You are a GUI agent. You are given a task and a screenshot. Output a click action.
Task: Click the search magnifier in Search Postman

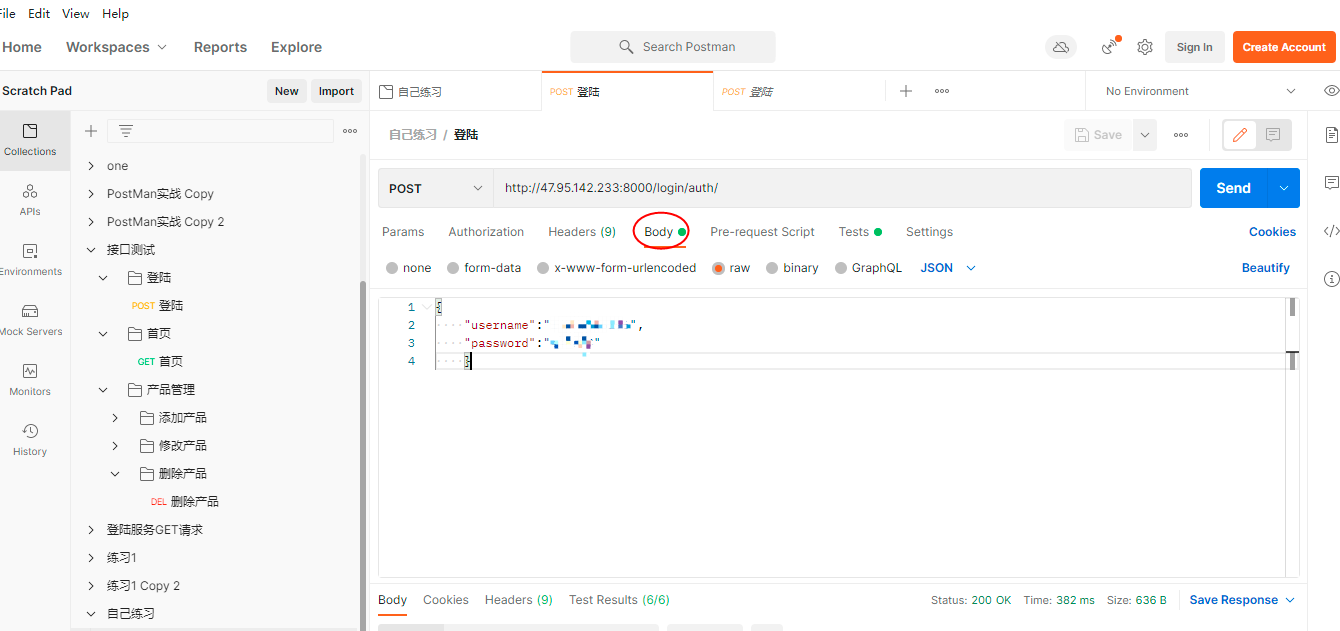click(626, 47)
